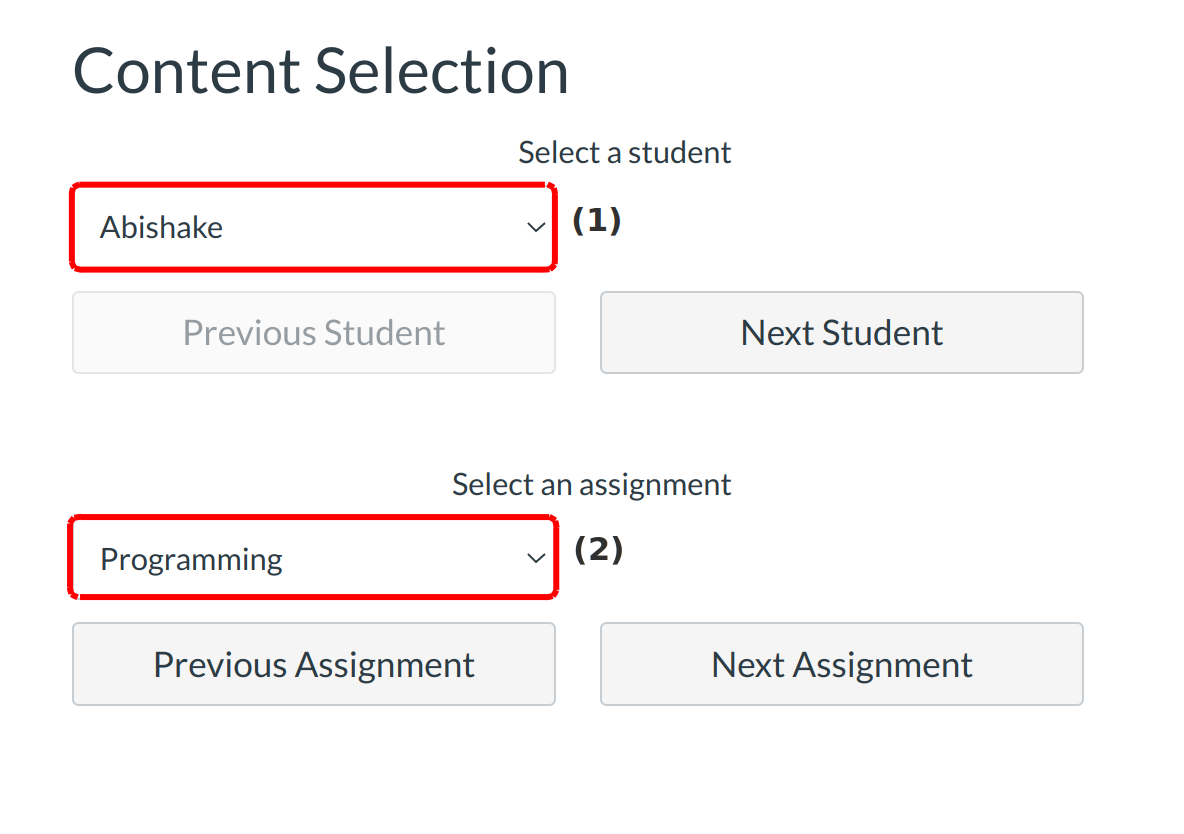Click the chevron on the assignment dropdown
This screenshot has width=1184, height=834.
536,558
